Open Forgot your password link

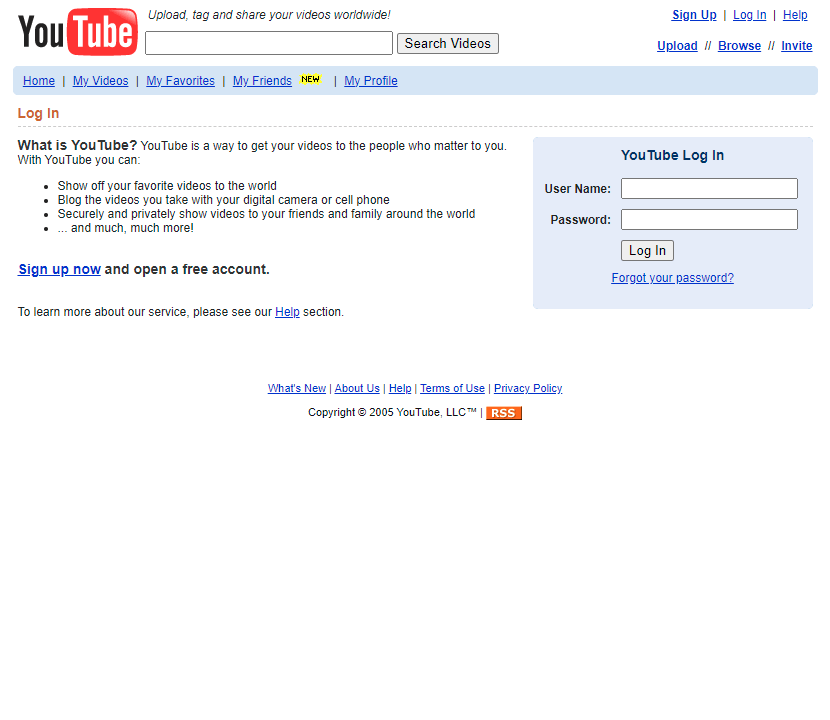(672, 278)
